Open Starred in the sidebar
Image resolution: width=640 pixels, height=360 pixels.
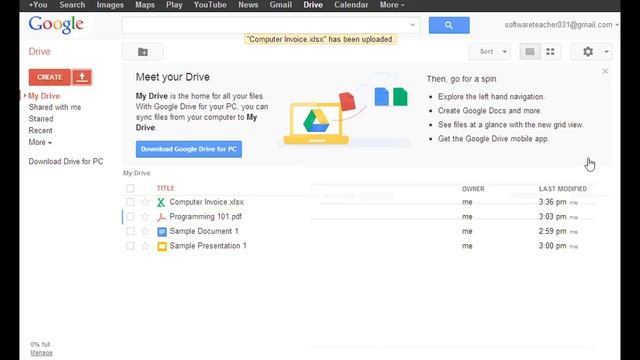coord(41,119)
